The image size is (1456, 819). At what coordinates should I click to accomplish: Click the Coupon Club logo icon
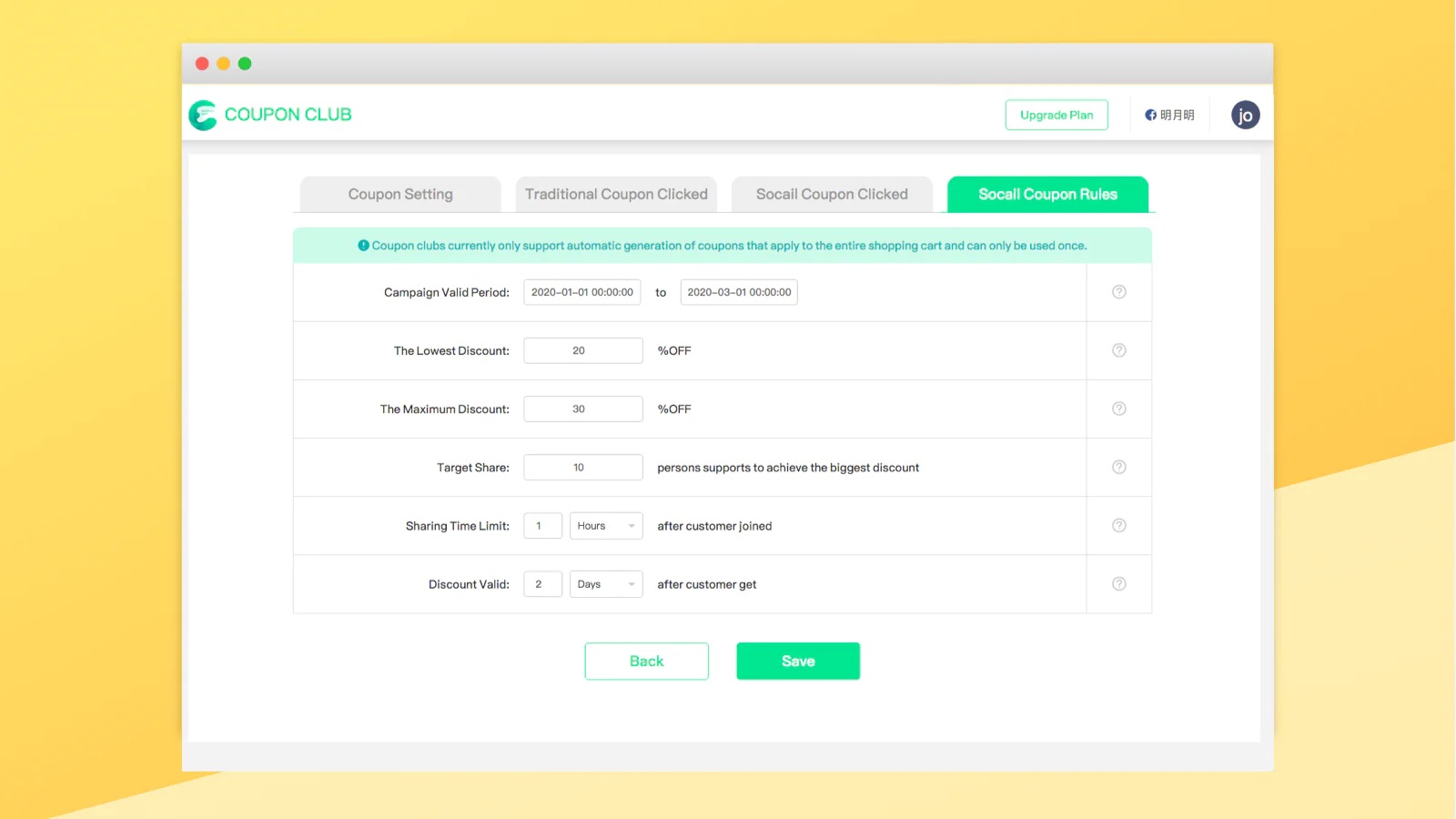point(203,115)
